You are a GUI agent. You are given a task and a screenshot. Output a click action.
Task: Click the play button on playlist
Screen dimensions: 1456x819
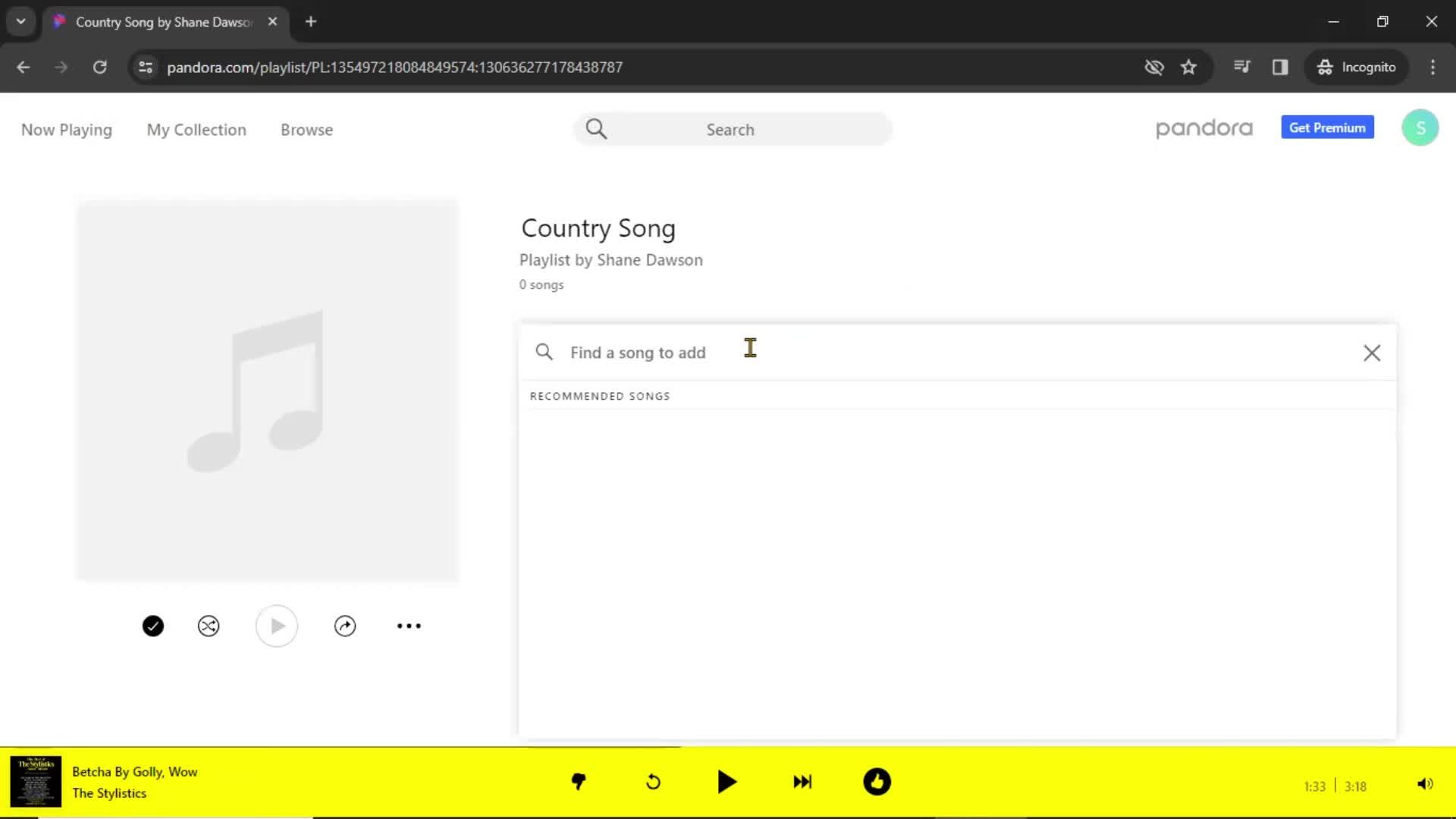[277, 625]
